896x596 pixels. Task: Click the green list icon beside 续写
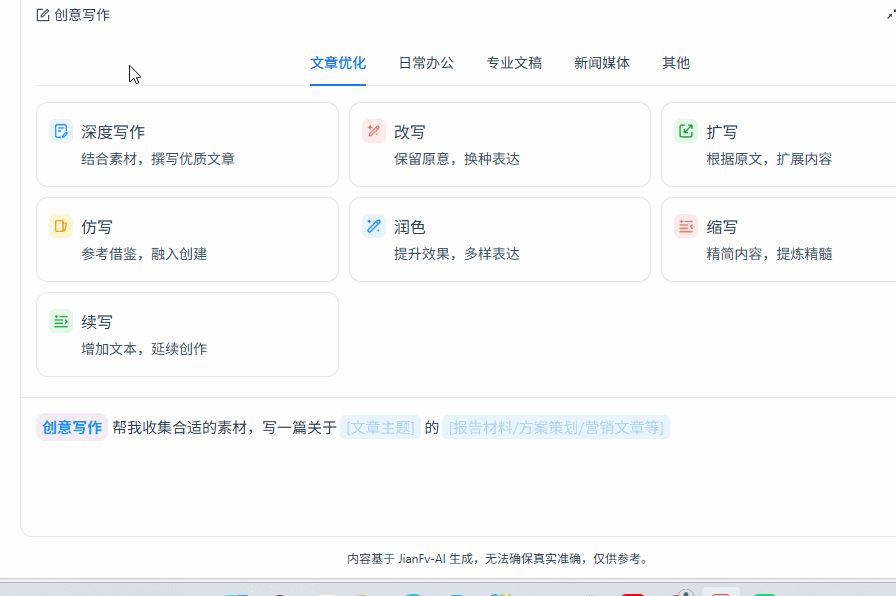pyautogui.click(x=61, y=321)
